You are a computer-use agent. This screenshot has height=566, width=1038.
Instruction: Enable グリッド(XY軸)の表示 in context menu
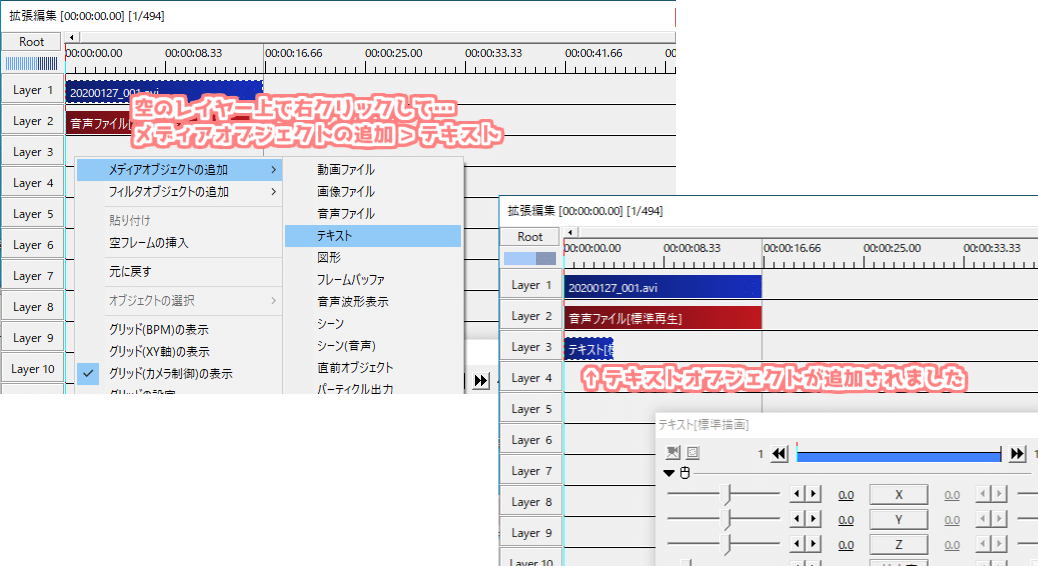[x=159, y=352]
